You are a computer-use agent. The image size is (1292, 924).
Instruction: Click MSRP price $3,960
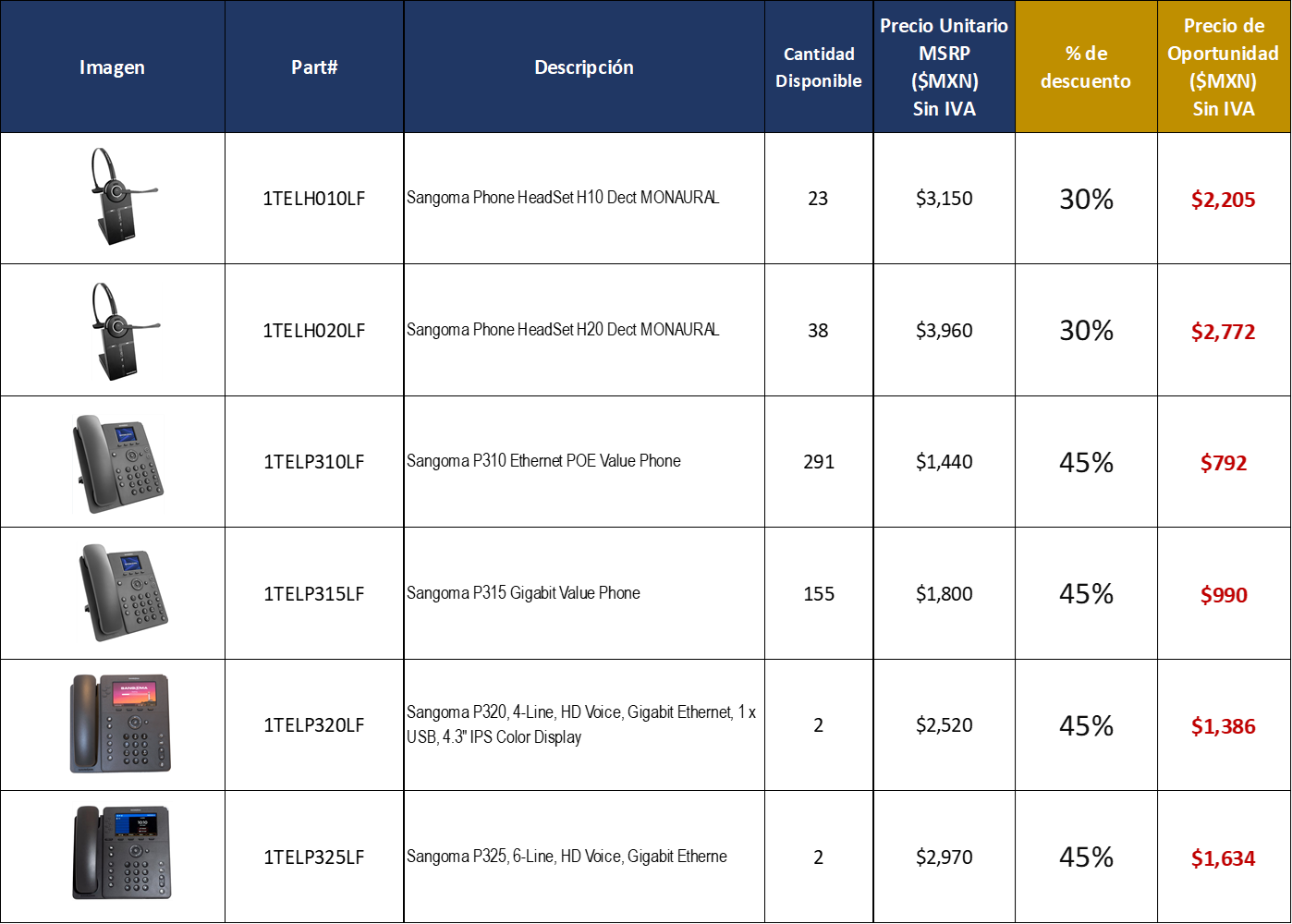(x=945, y=331)
